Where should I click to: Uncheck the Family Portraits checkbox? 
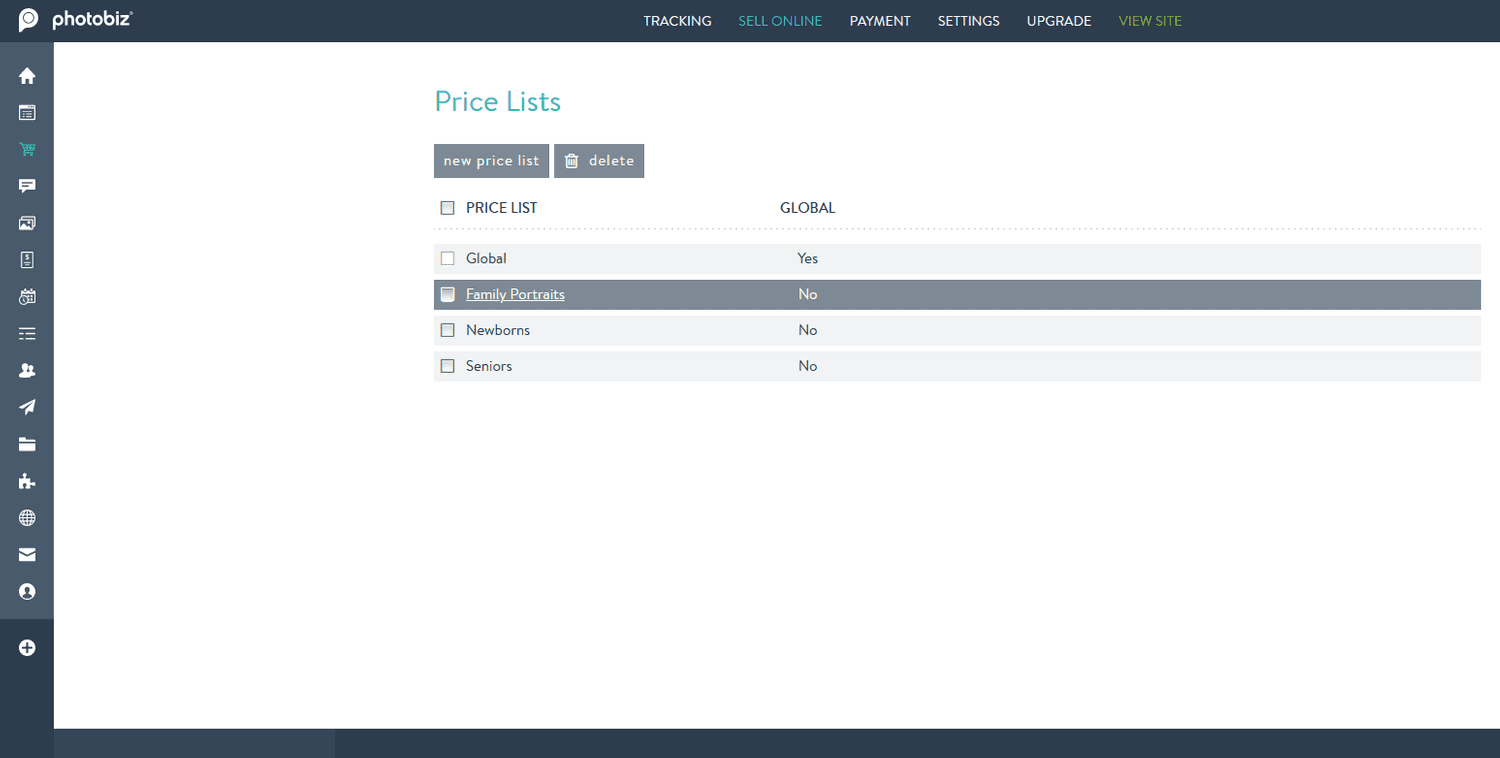(x=447, y=294)
